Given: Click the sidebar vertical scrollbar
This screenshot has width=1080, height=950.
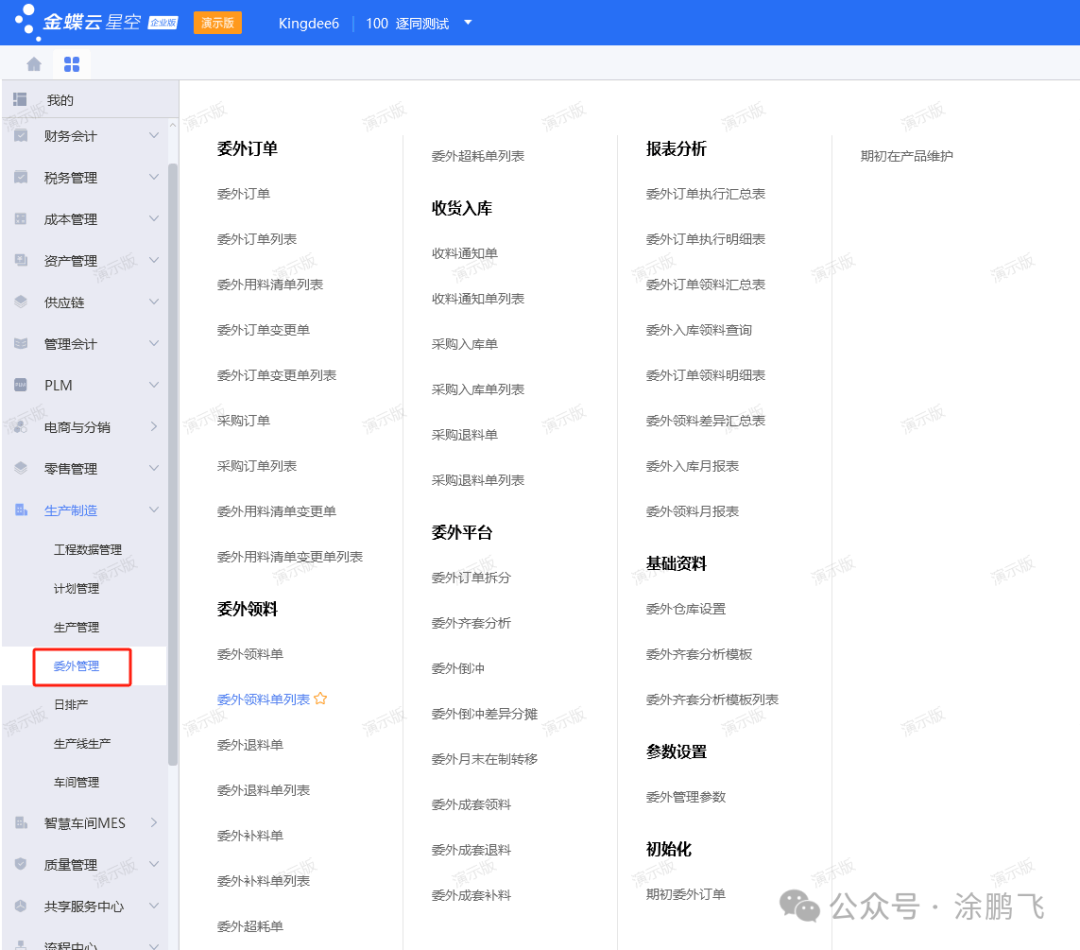Looking at the screenshot, I should click(x=173, y=460).
